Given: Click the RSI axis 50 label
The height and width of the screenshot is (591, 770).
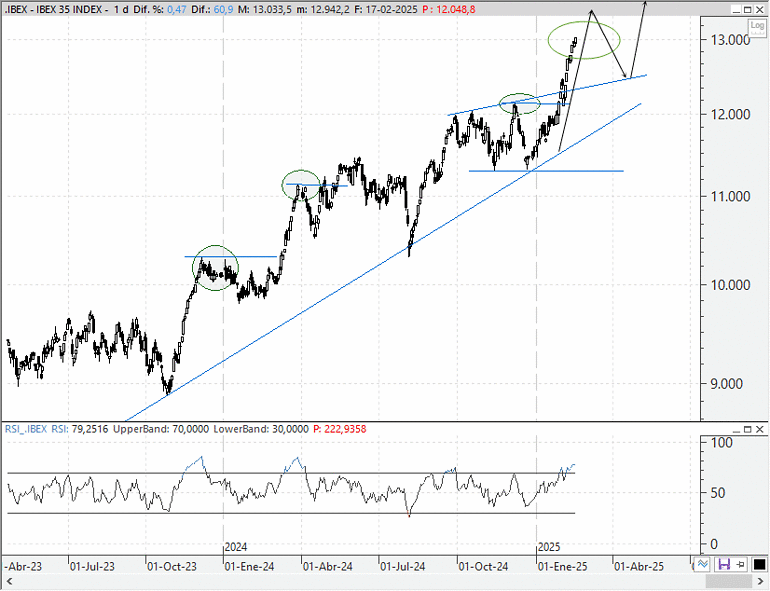Looking at the screenshot, I should 717,493.
